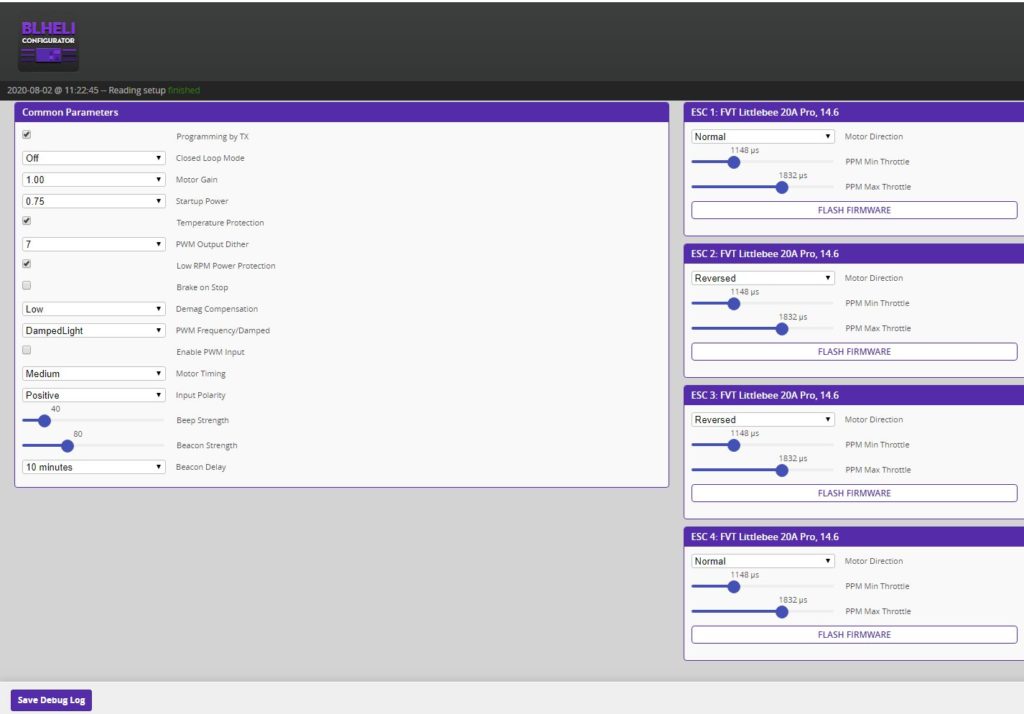Click ESC 4 1832 µs throttle value
Viewport: 1024px width, 714px height.
click(x=793, y=600)
